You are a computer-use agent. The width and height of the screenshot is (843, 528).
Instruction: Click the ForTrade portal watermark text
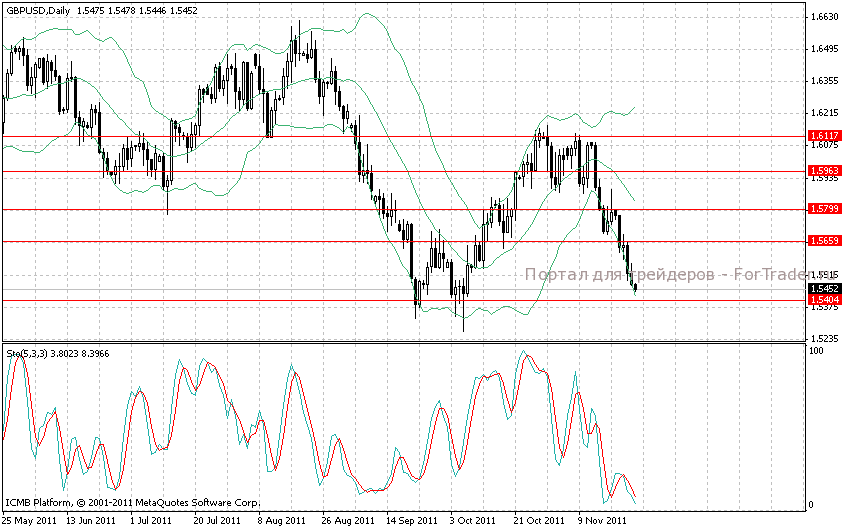pyautogui.click(x=664, y=274)
